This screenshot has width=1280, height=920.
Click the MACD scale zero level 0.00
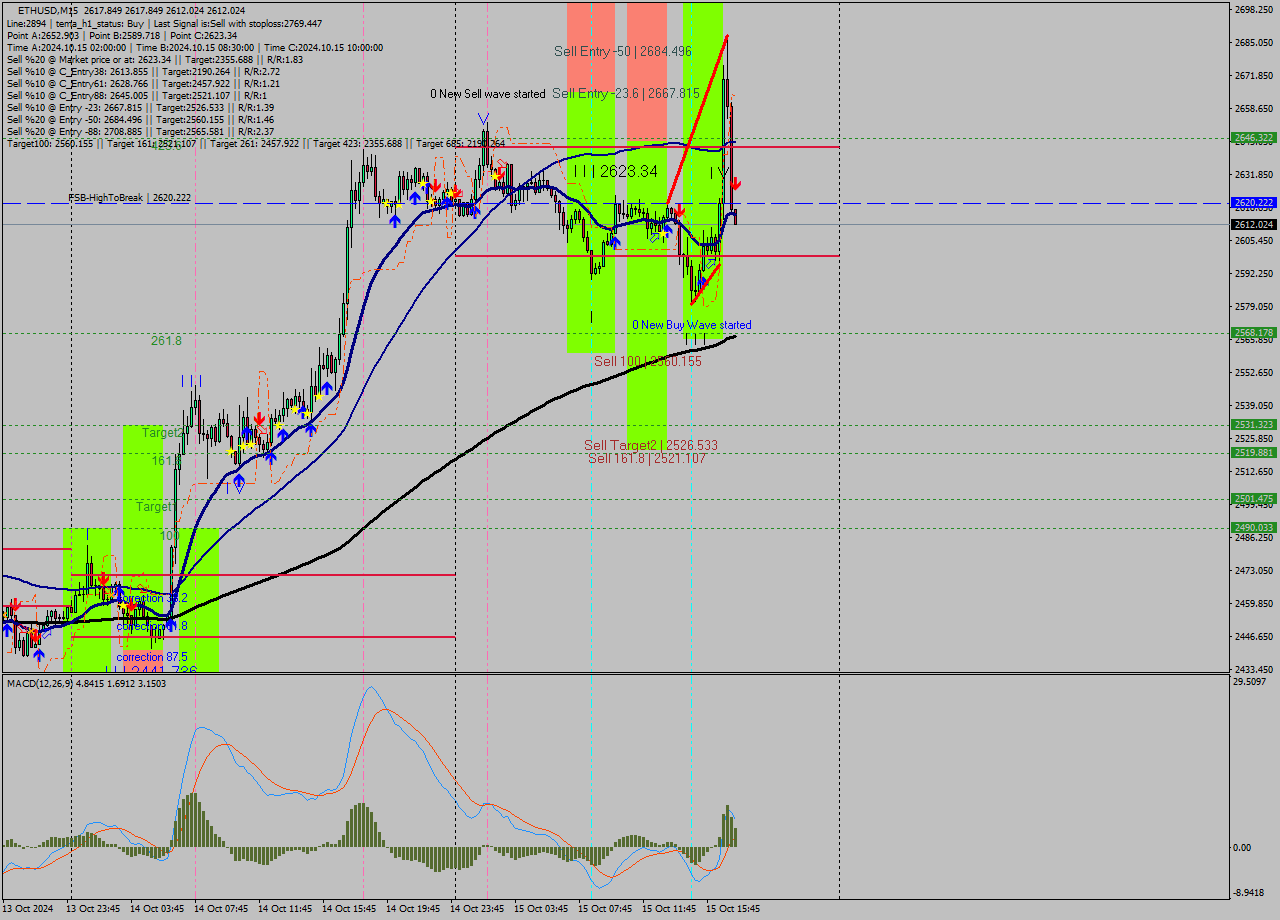(1243, 848)
